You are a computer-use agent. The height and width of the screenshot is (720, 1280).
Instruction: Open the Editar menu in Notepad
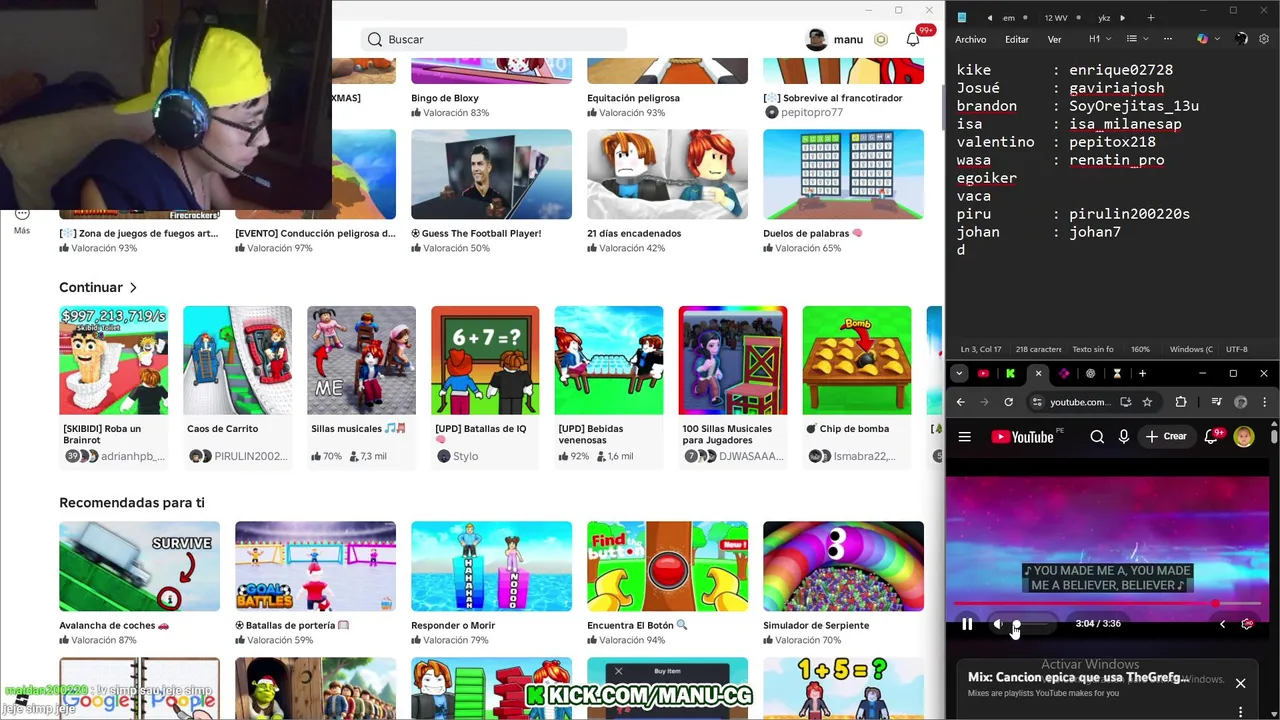(x=1017, y=39)
